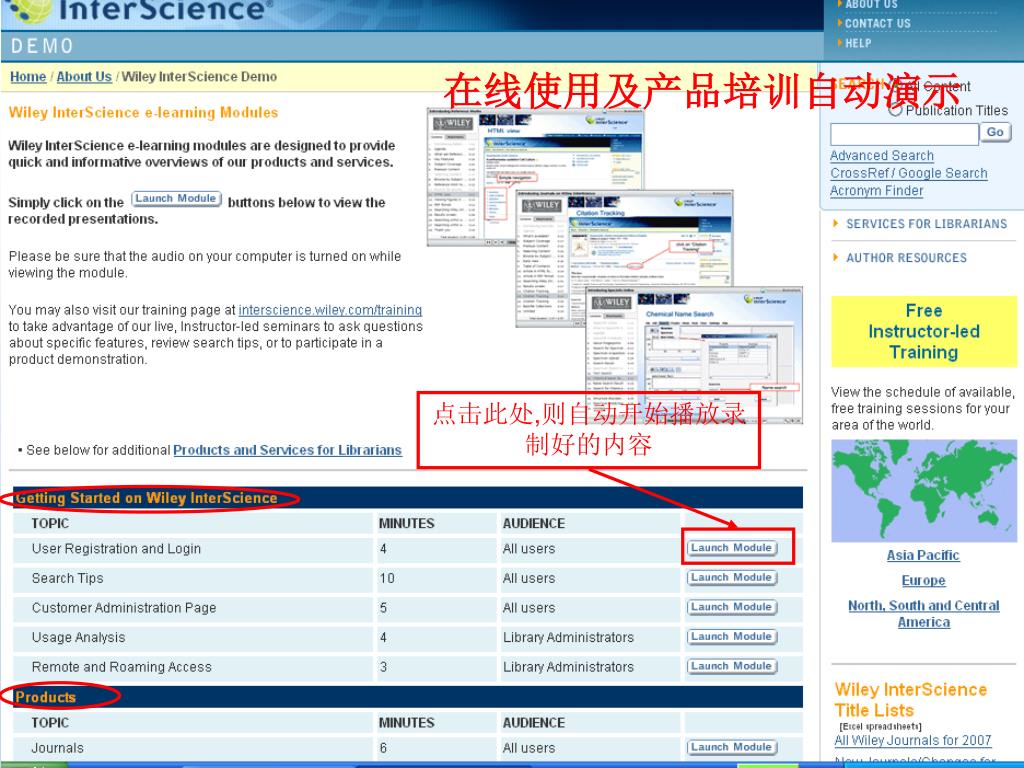Click the 'Customer Administration Page' topic text
1024x768 pixels.
[x=123, y=608]
